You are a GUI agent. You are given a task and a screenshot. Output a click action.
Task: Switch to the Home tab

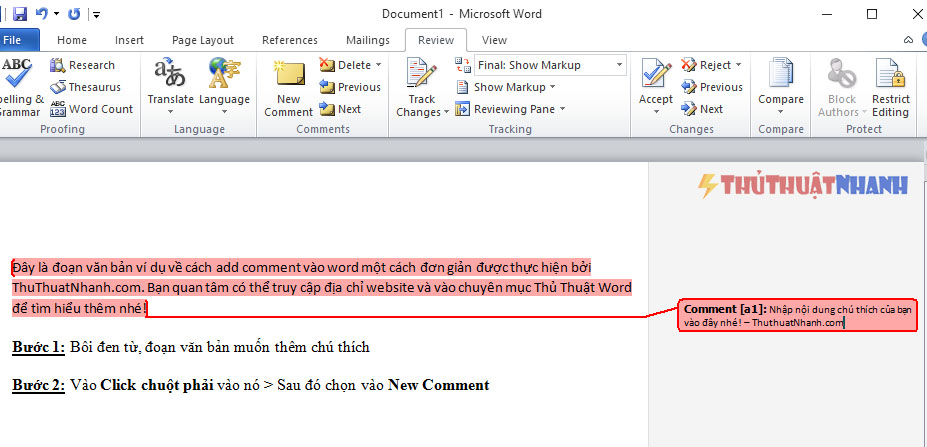tap(72, 40)
